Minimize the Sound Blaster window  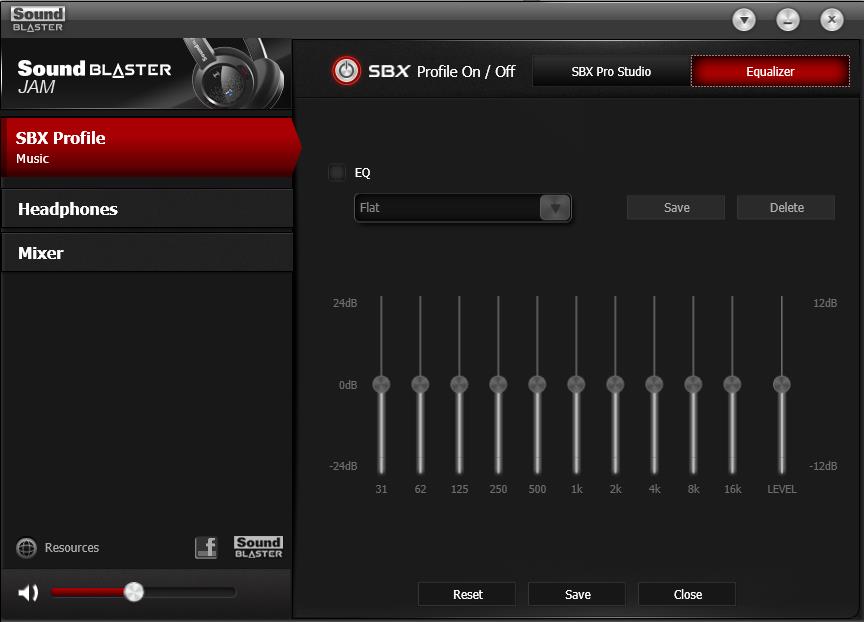click(x=787, y=20)
